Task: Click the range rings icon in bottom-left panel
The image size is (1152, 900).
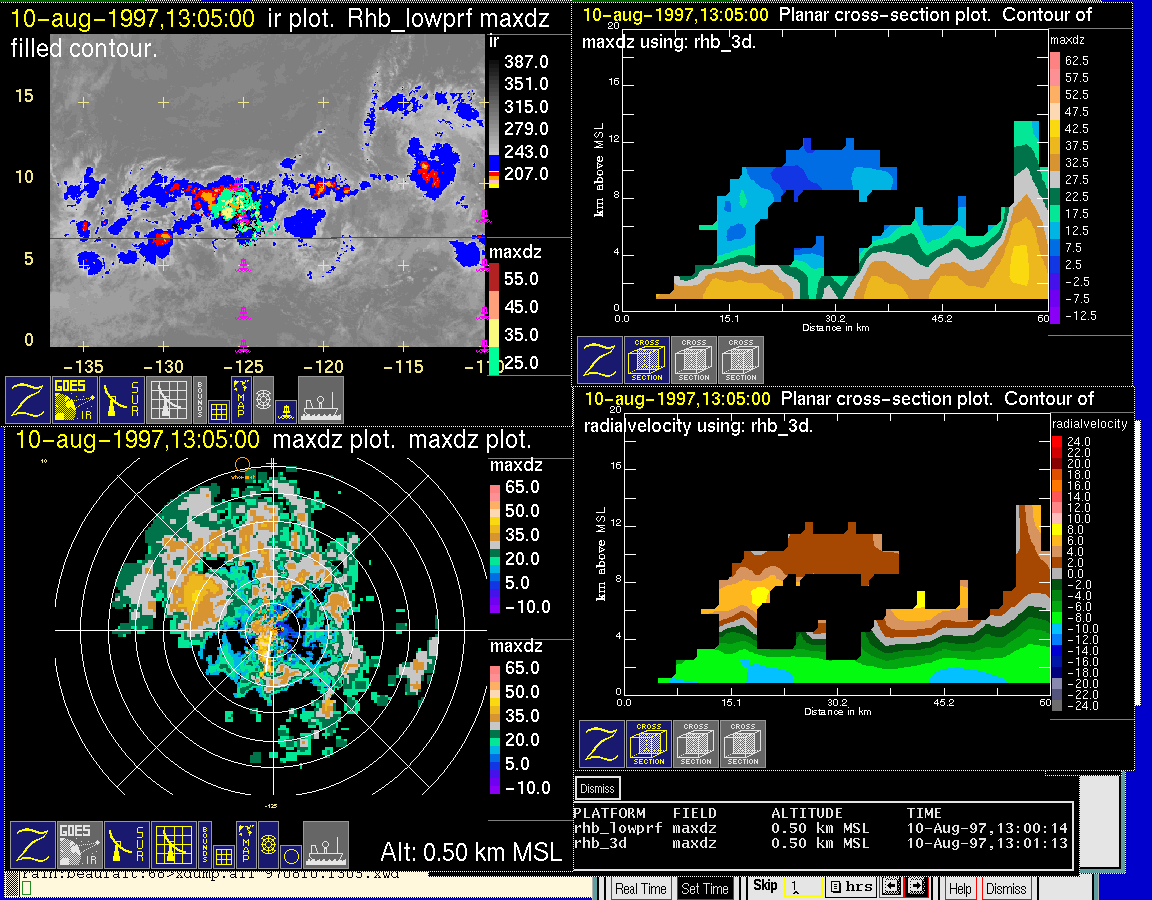Action: [x=267, y=845]
